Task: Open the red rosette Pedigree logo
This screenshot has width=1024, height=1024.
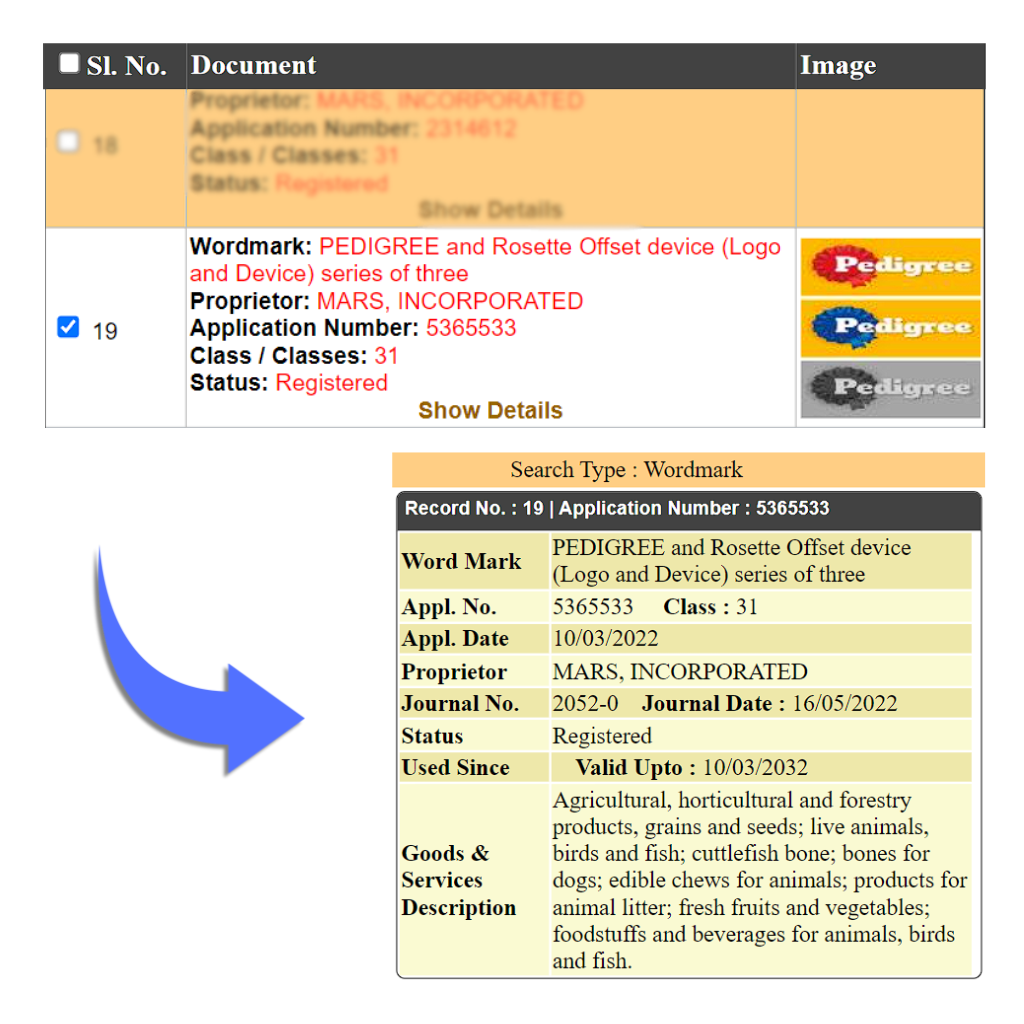Action: (x=890, y=266)
